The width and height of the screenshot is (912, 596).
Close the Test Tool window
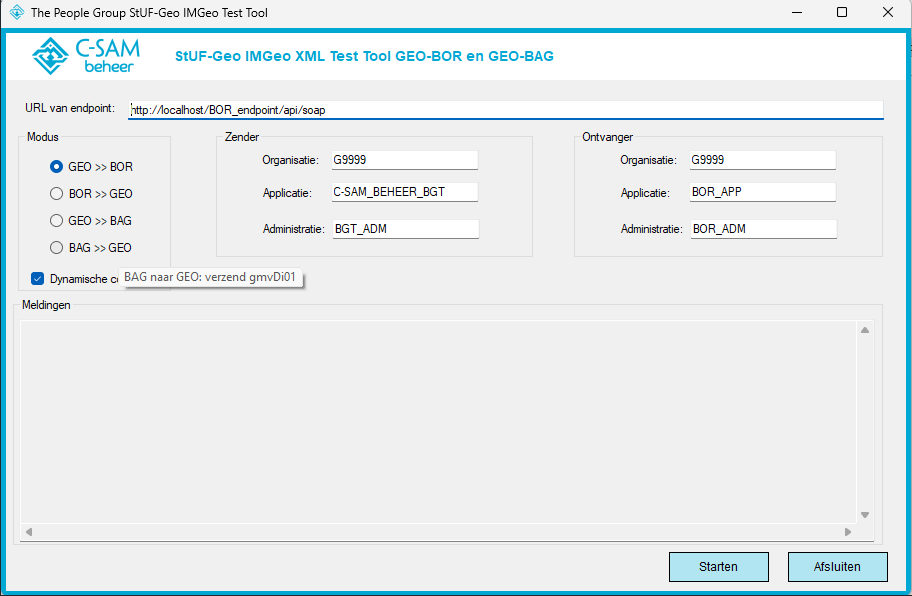pos(888,12)
